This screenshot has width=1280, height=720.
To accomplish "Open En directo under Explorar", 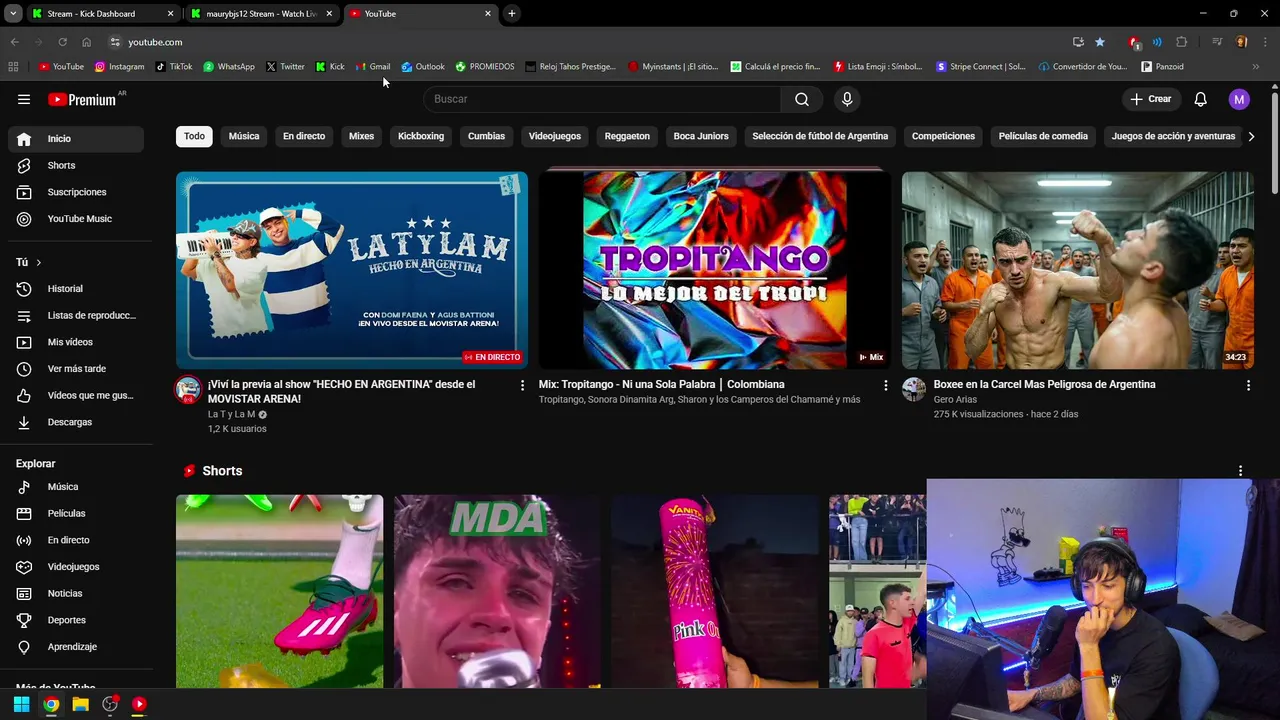I will point(76,540).
